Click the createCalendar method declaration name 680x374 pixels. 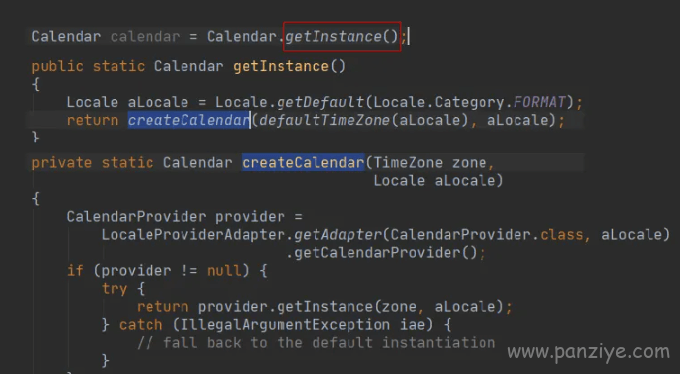(x=303, y=162)
